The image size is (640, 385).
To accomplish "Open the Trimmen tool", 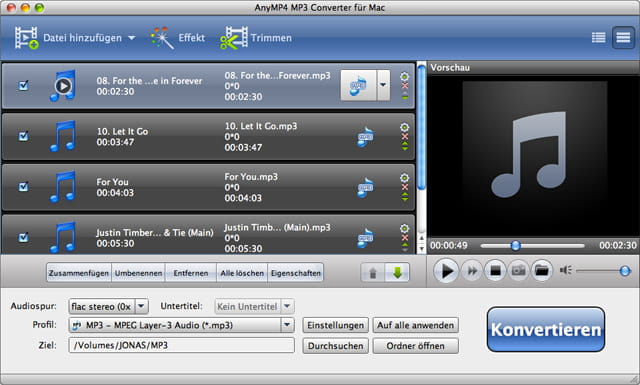I will (x=256, y=38).
